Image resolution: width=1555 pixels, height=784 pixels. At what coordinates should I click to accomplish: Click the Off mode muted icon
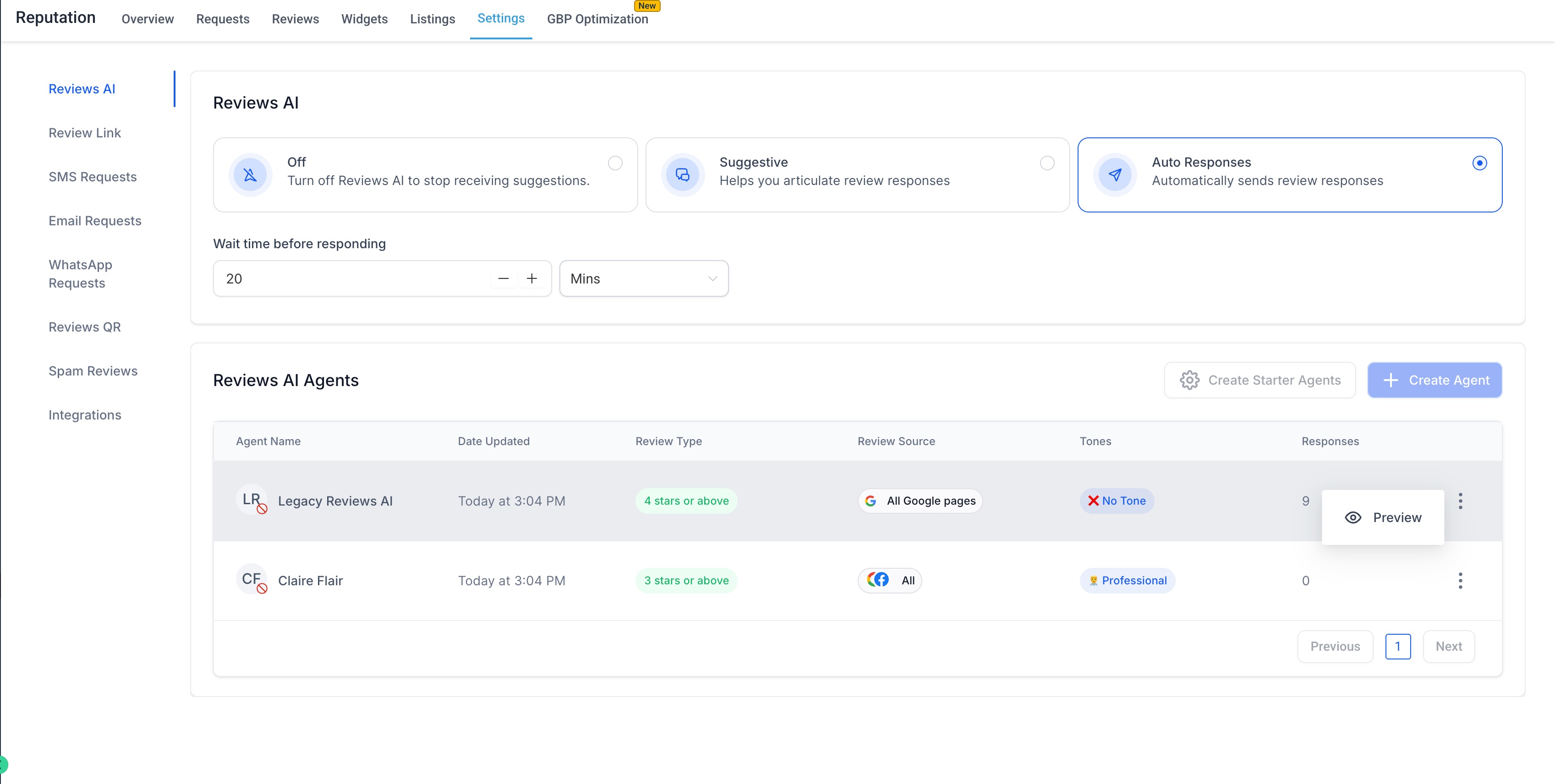[x=250, y=174]
